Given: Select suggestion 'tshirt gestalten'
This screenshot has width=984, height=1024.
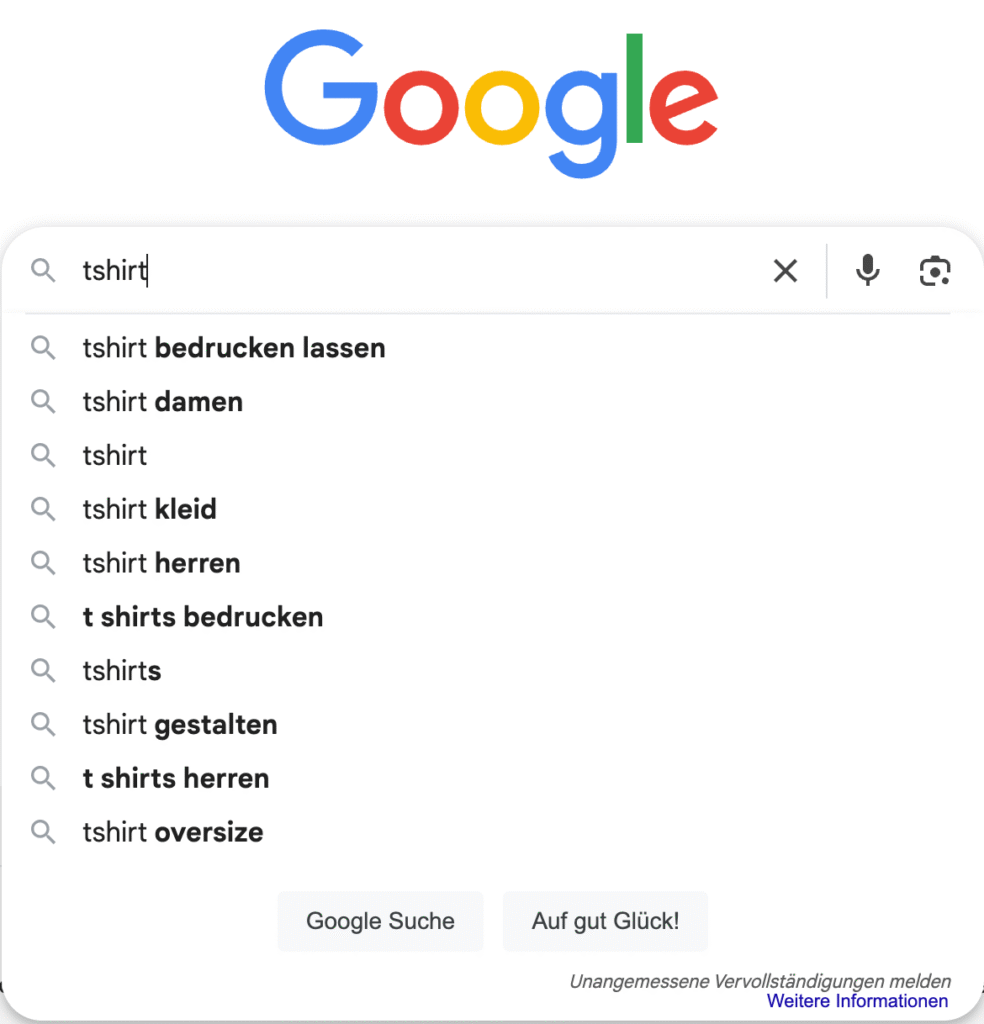Looking at the screenshot, I should click(x=180, y=724).
